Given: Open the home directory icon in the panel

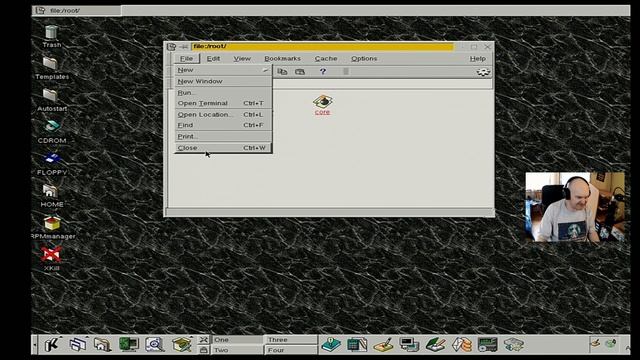Looking at the screenshot, I should [102, 345].
